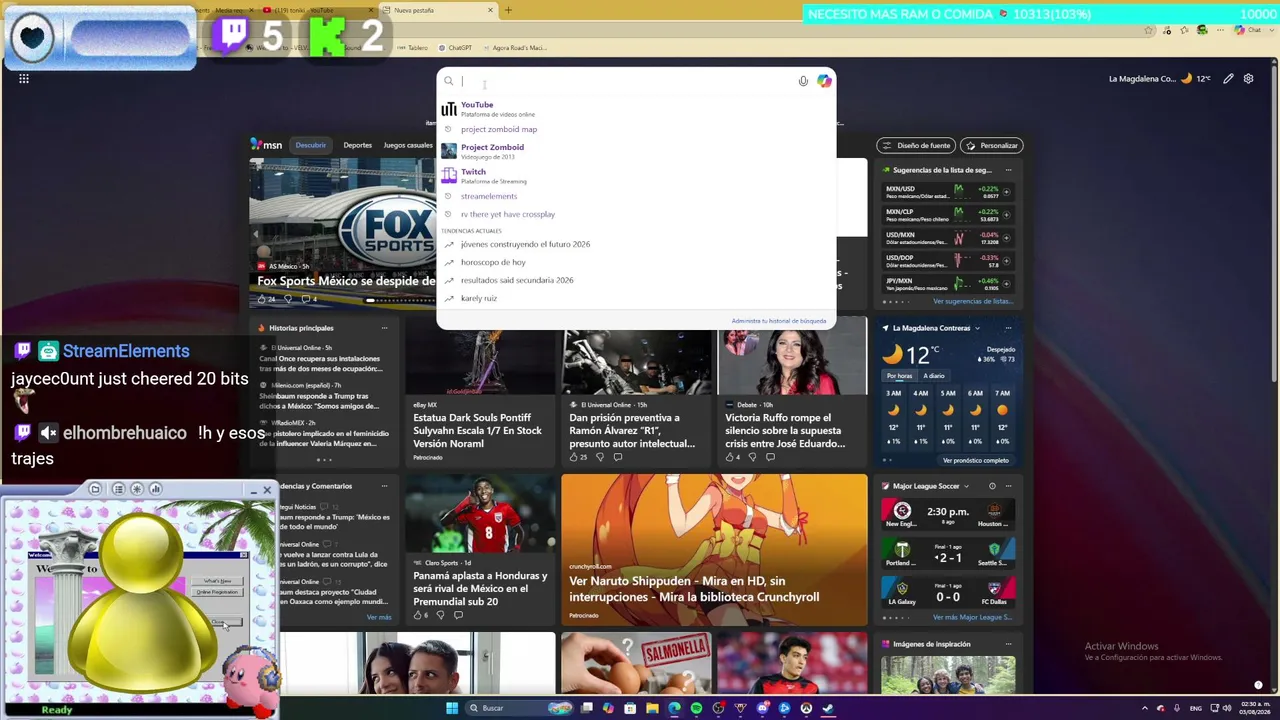Screen dimensions: 1280x720
Task: Open MXN/CLP currency pair row
Action: click(x=947, y=215)
